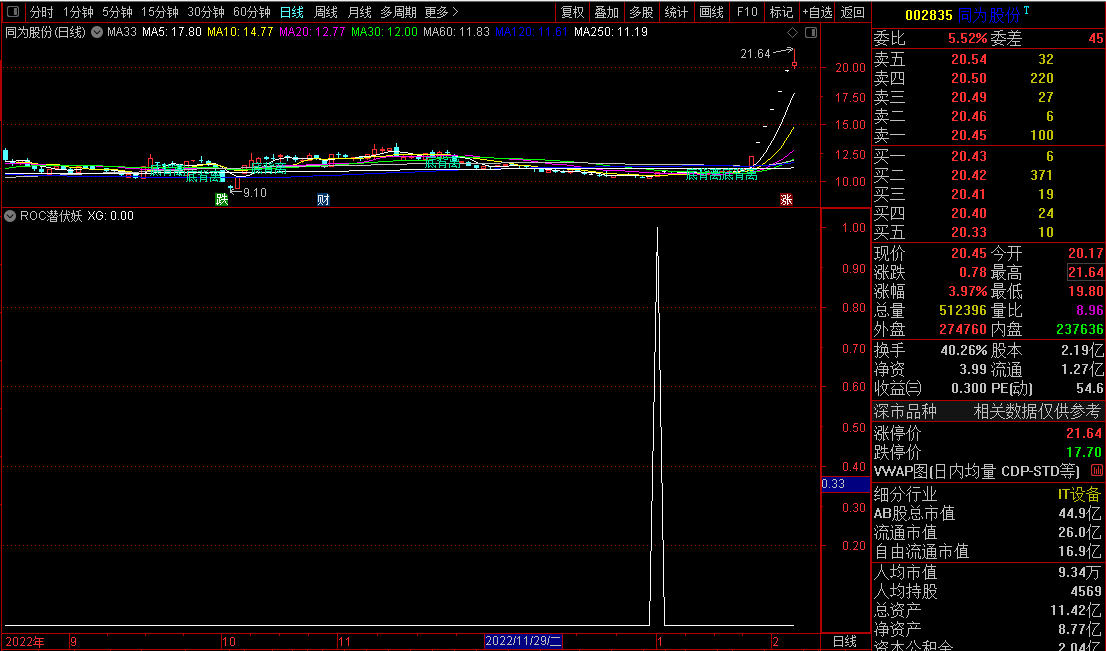1106x651 pixels.
Task: Open the VWAP chart icon at row end
Action: (x=1097, y=470)
